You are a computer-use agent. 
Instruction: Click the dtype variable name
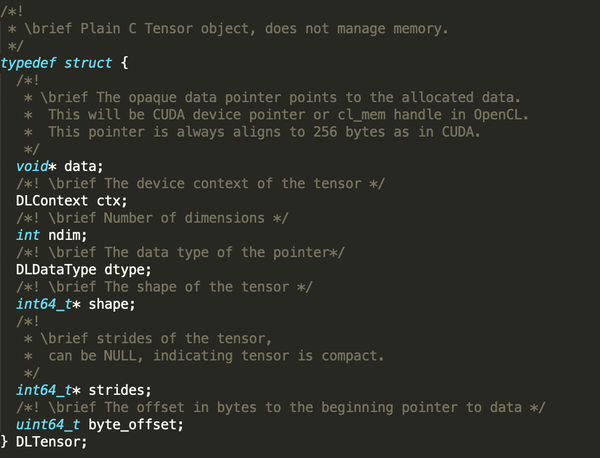(x=127, y=269)
